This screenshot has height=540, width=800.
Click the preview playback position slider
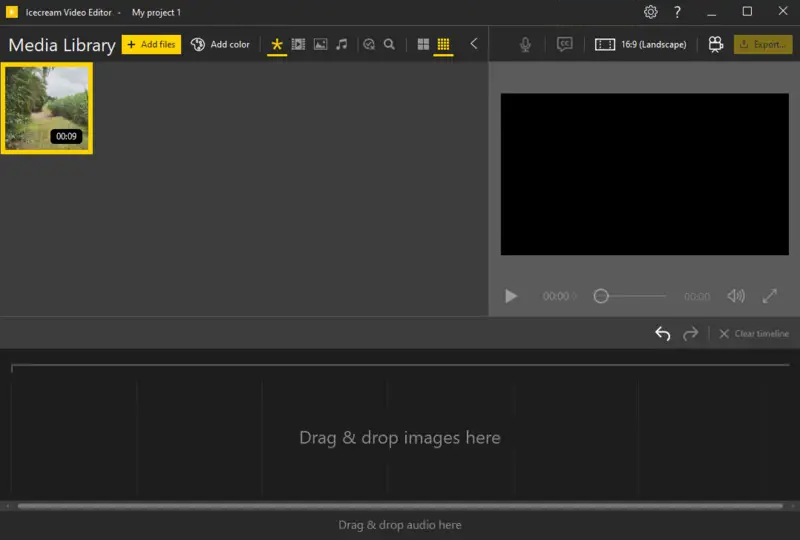coord(630,296)
